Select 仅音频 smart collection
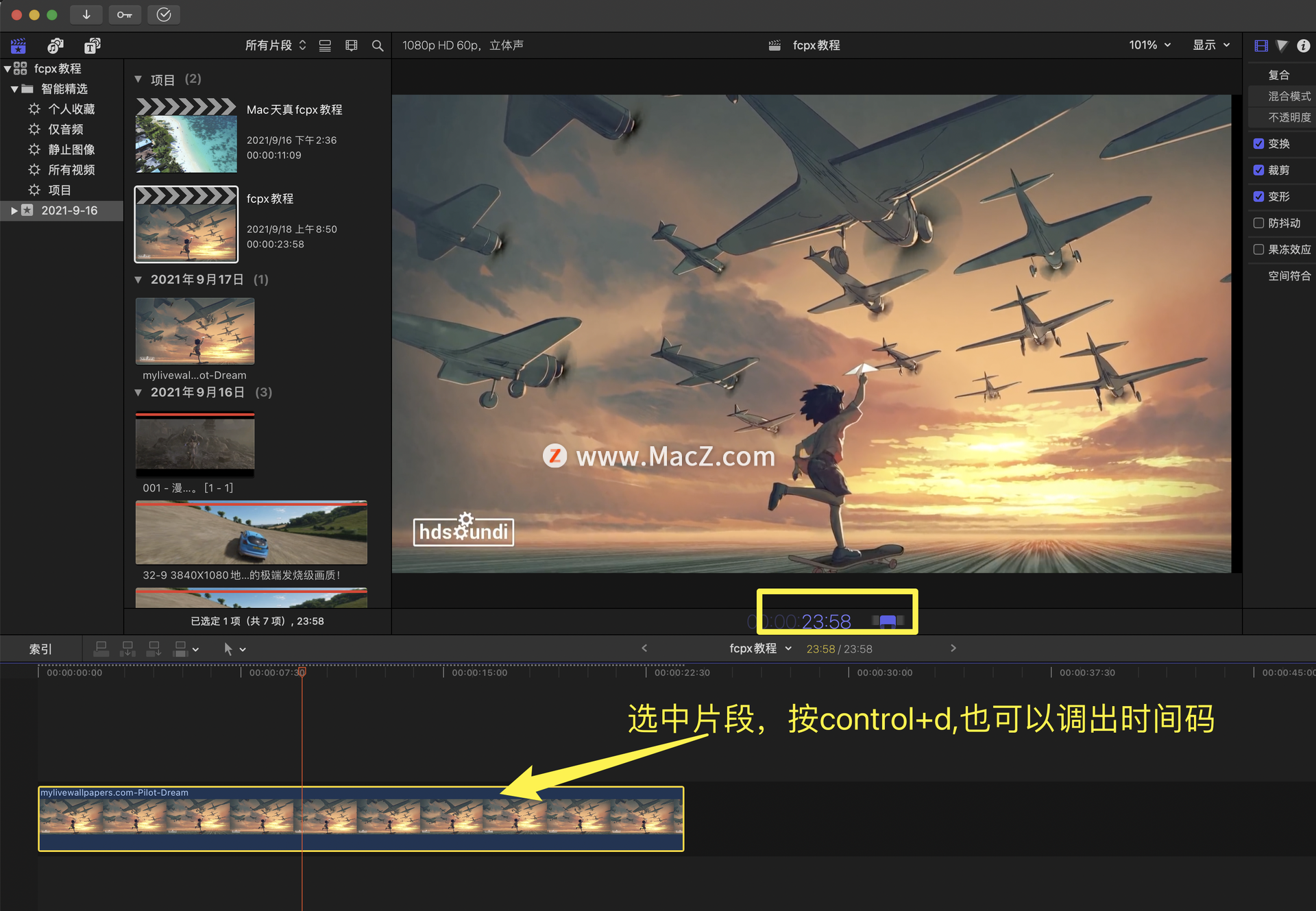Image resolution: width=1316 pixels, height=911 pixels. [66, 130]
